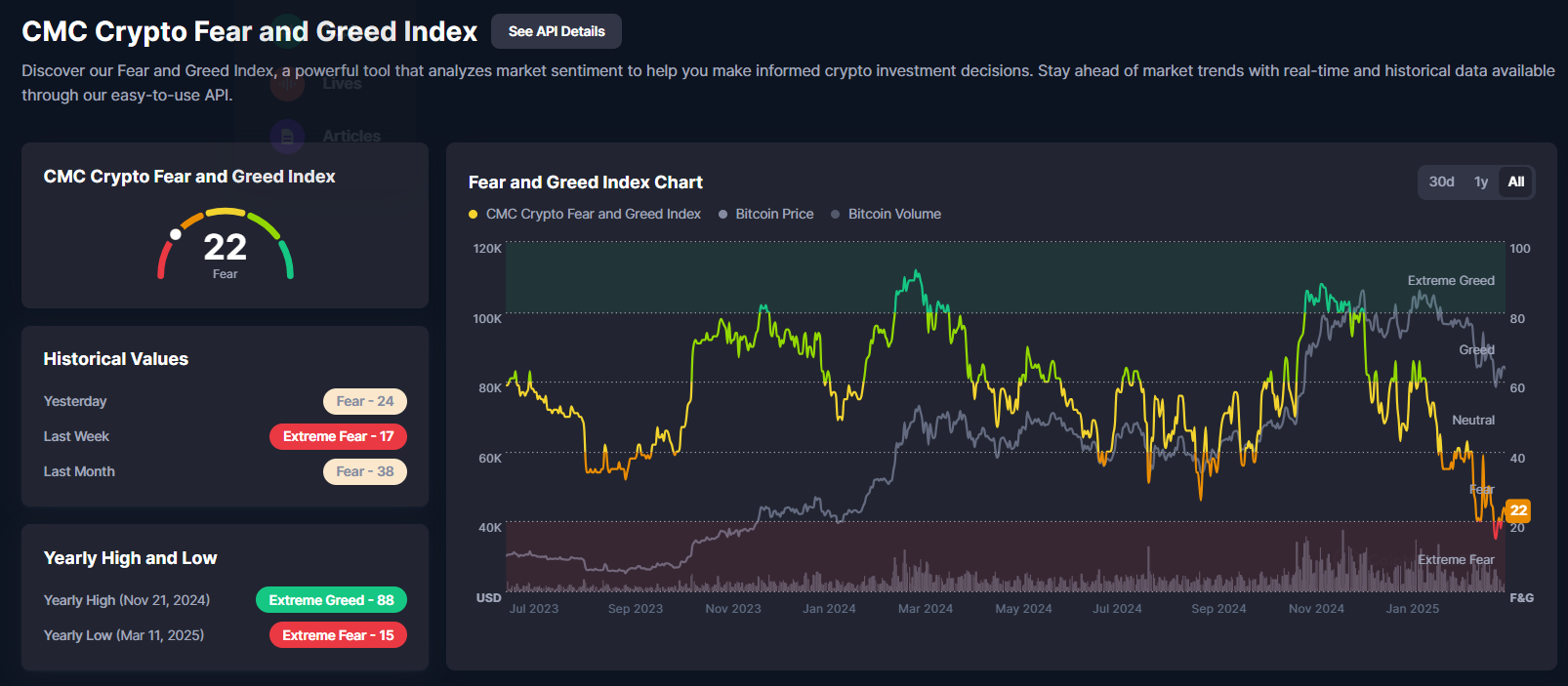Click the orange 22 current value marker
The width and height of the screenshot is (1568, 686).
1518,510
